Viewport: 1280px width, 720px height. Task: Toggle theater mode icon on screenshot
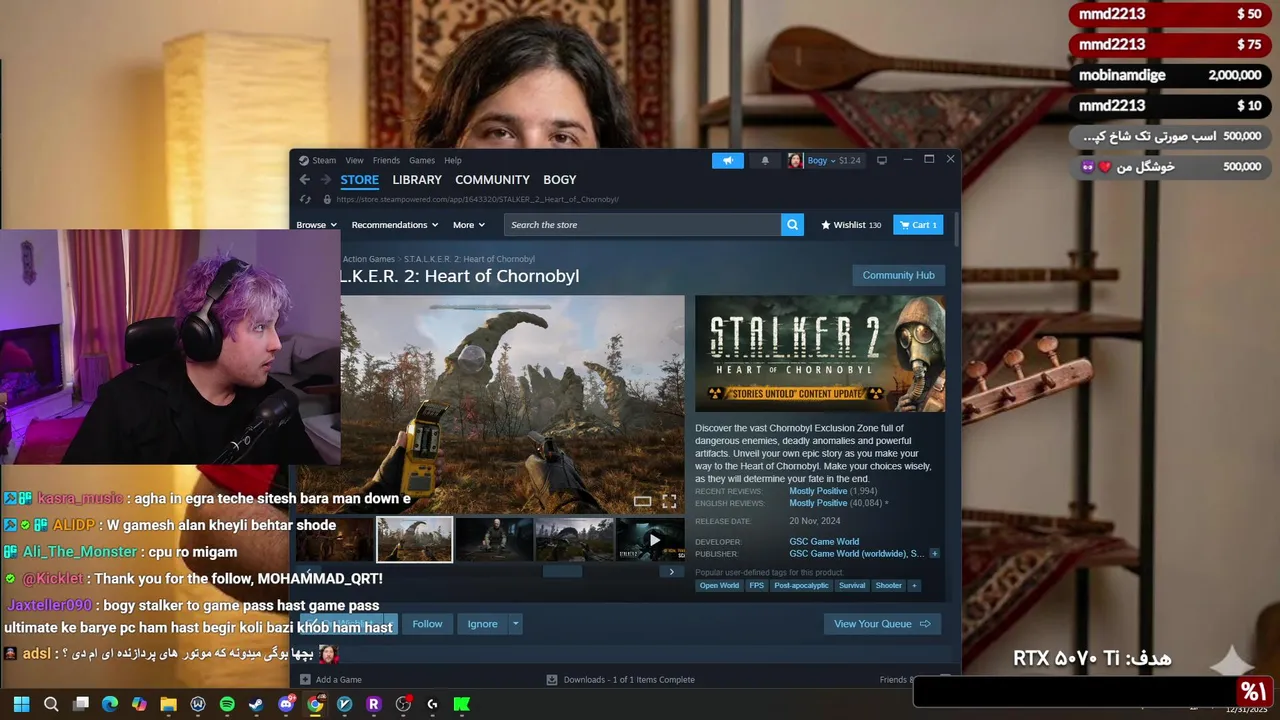point(643,501)
